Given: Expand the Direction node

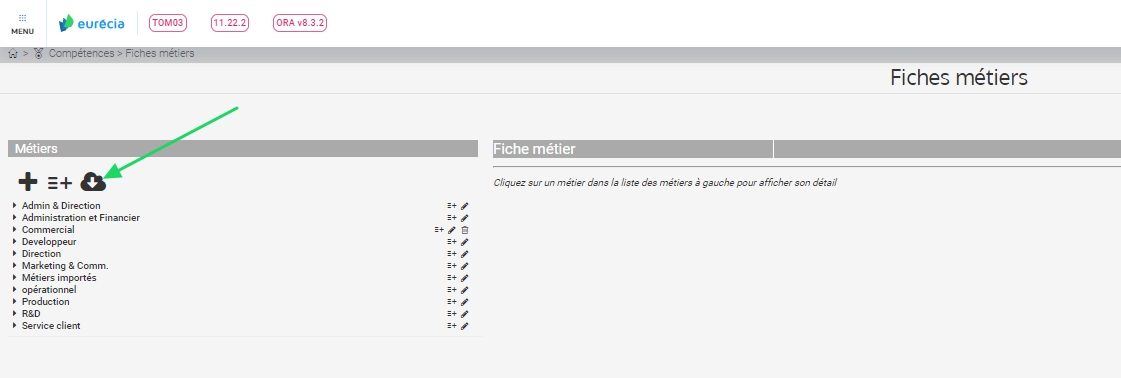Looking at the screenshot, I should click(x=14, y=254).
